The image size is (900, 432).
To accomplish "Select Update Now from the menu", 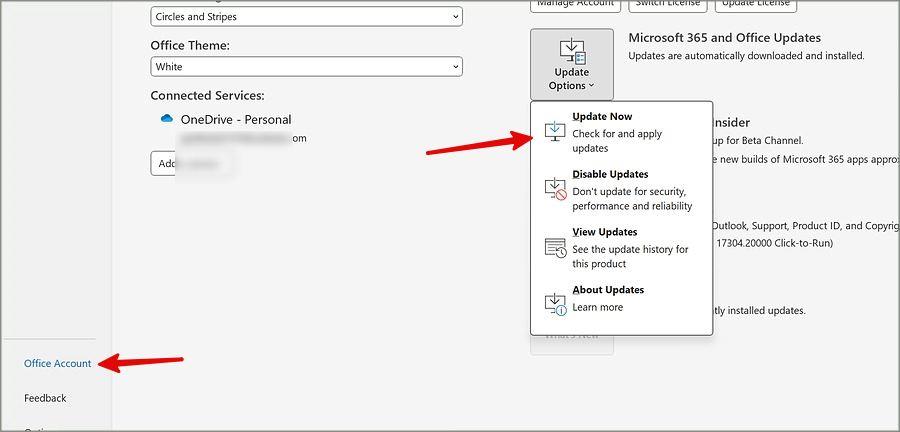I will 622,132.
